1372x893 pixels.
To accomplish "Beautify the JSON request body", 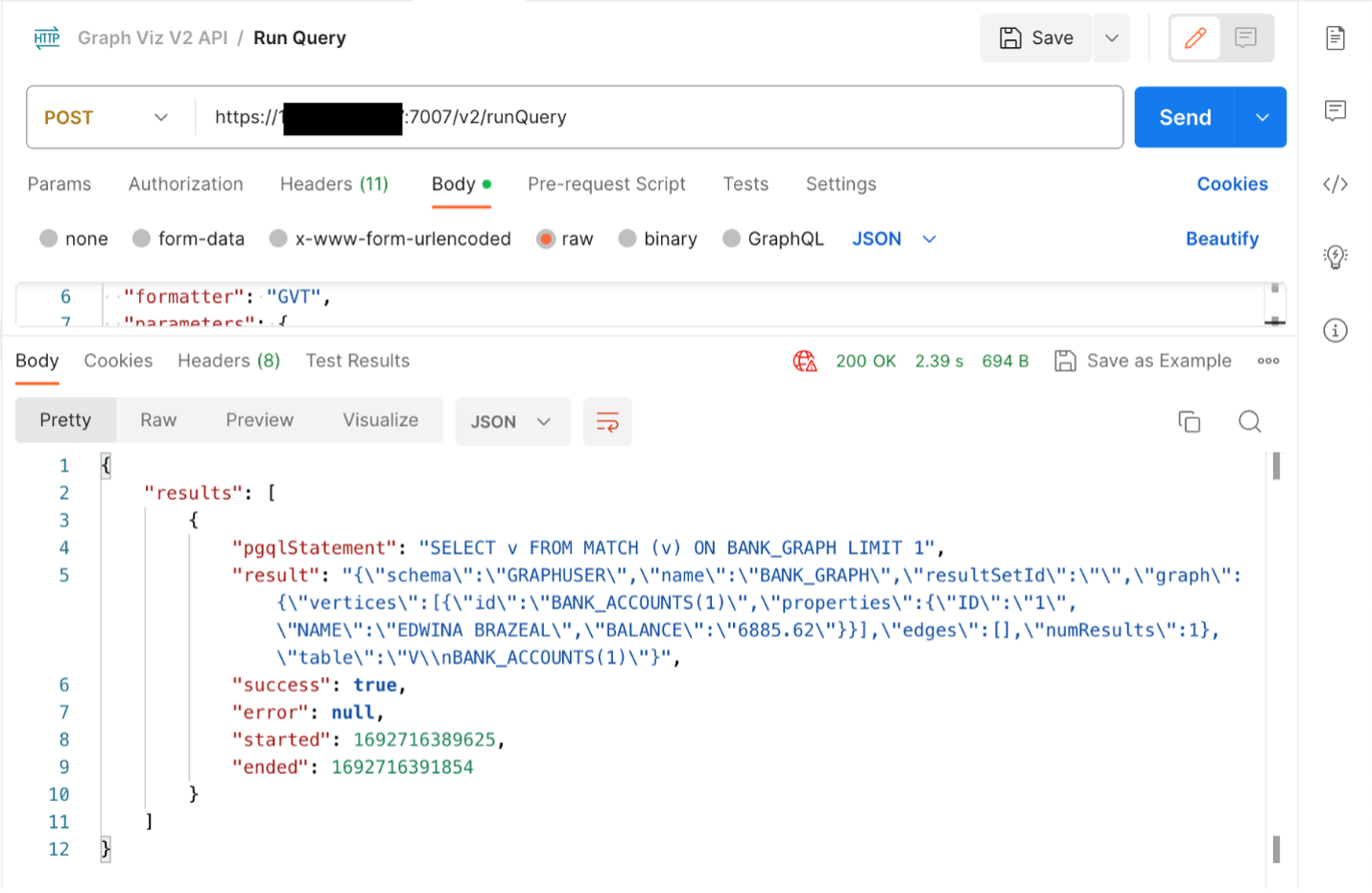I will click(x=1222, y=239).
